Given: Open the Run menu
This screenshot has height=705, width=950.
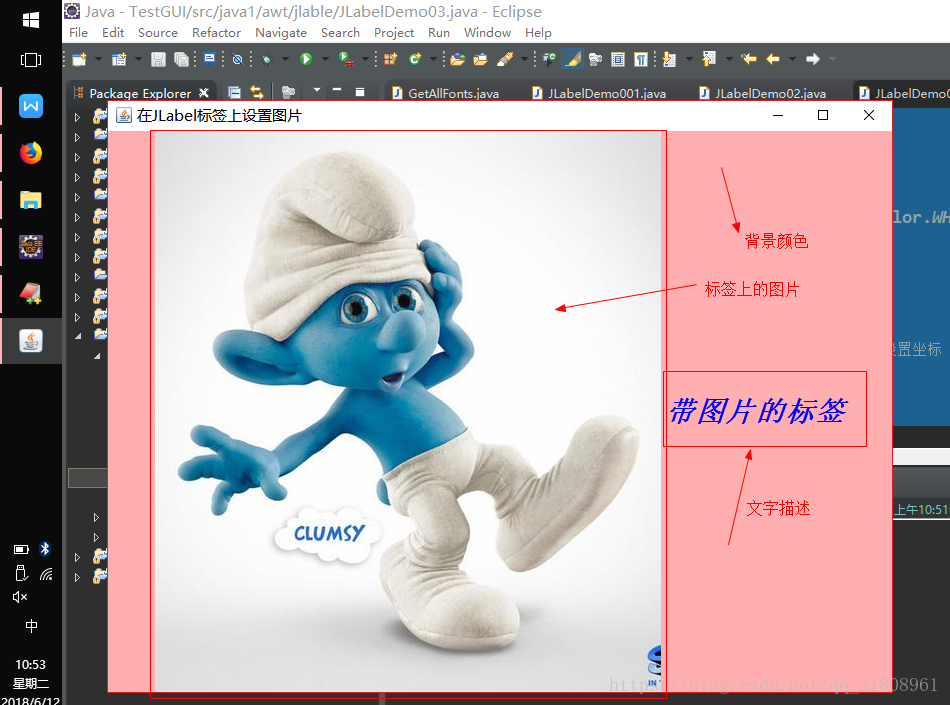Looking at the screenshot, I should 439,33.
